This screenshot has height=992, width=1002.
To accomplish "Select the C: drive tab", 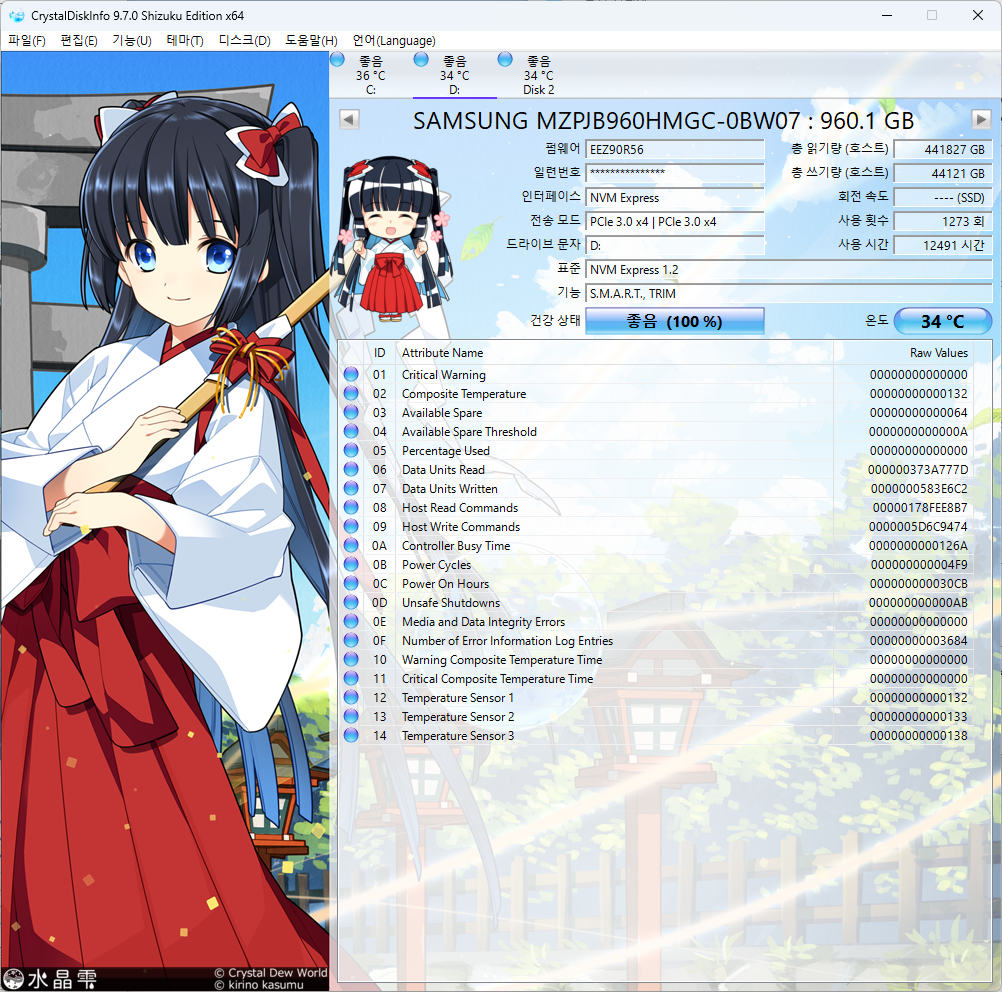I will (x=370, y=75).
